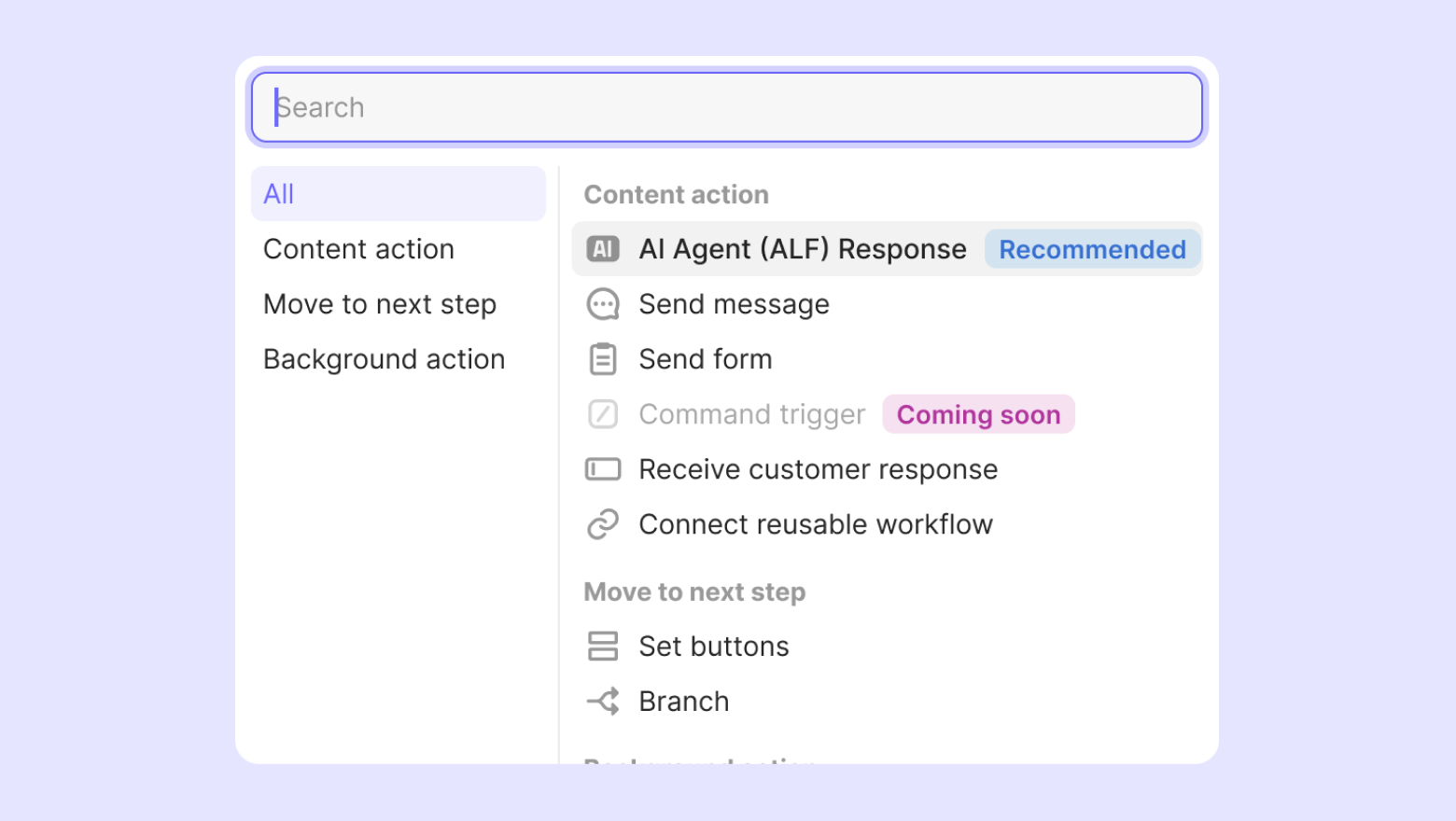Click the Command trigger slash icon

point(603,414)
